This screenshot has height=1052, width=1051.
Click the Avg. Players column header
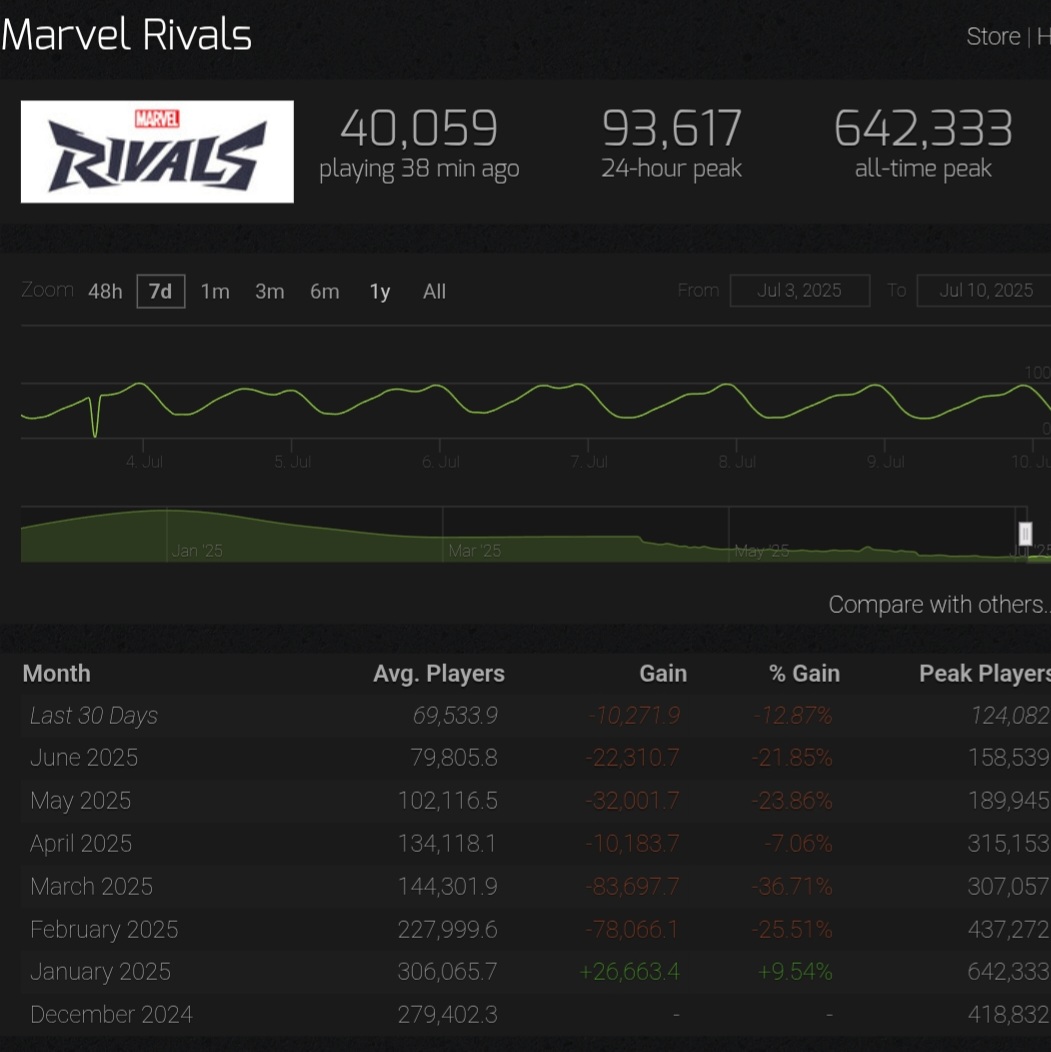tap(439, 673)
